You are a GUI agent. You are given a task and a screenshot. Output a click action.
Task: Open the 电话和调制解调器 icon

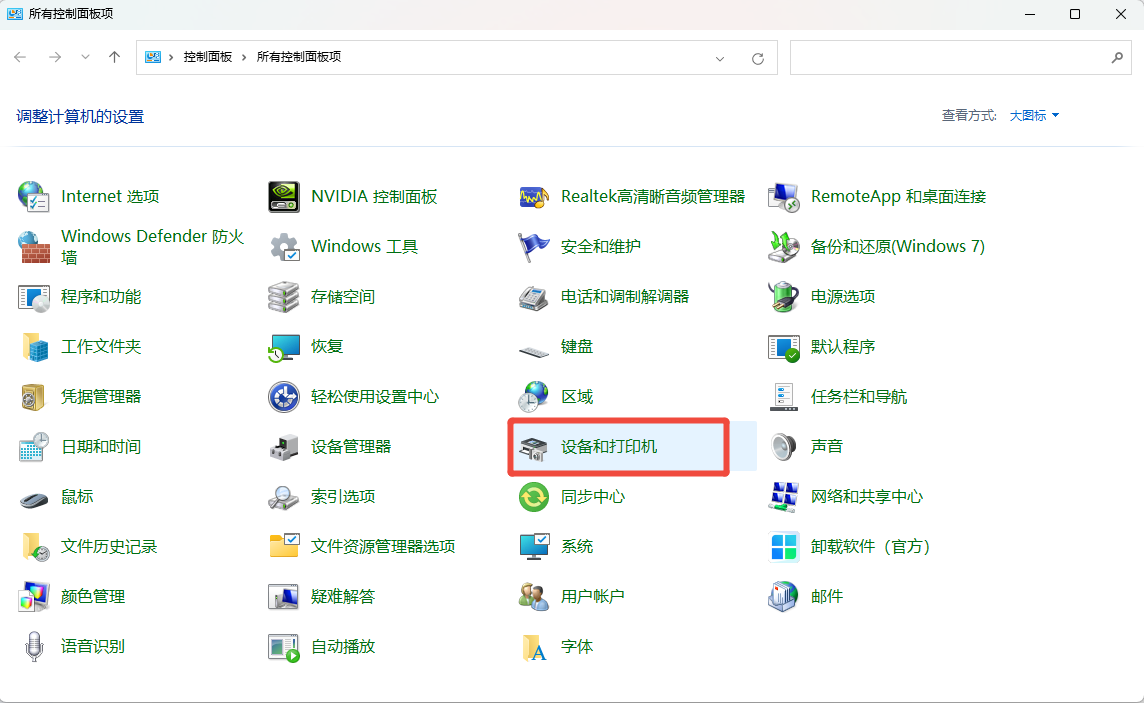(x=534, y=297)
